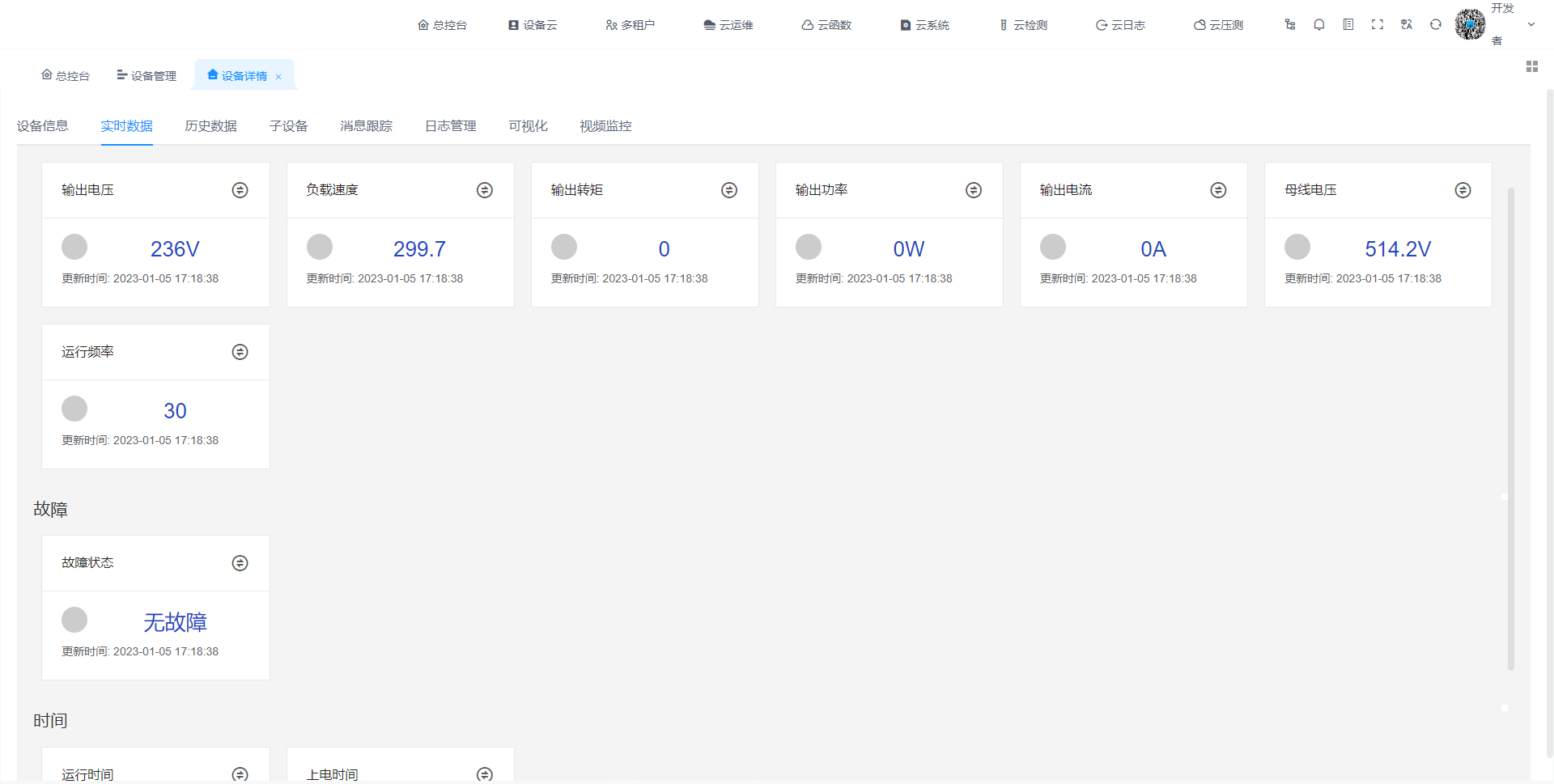
Task: Open the organization tree icon in header
Action: click(1290, 25)
